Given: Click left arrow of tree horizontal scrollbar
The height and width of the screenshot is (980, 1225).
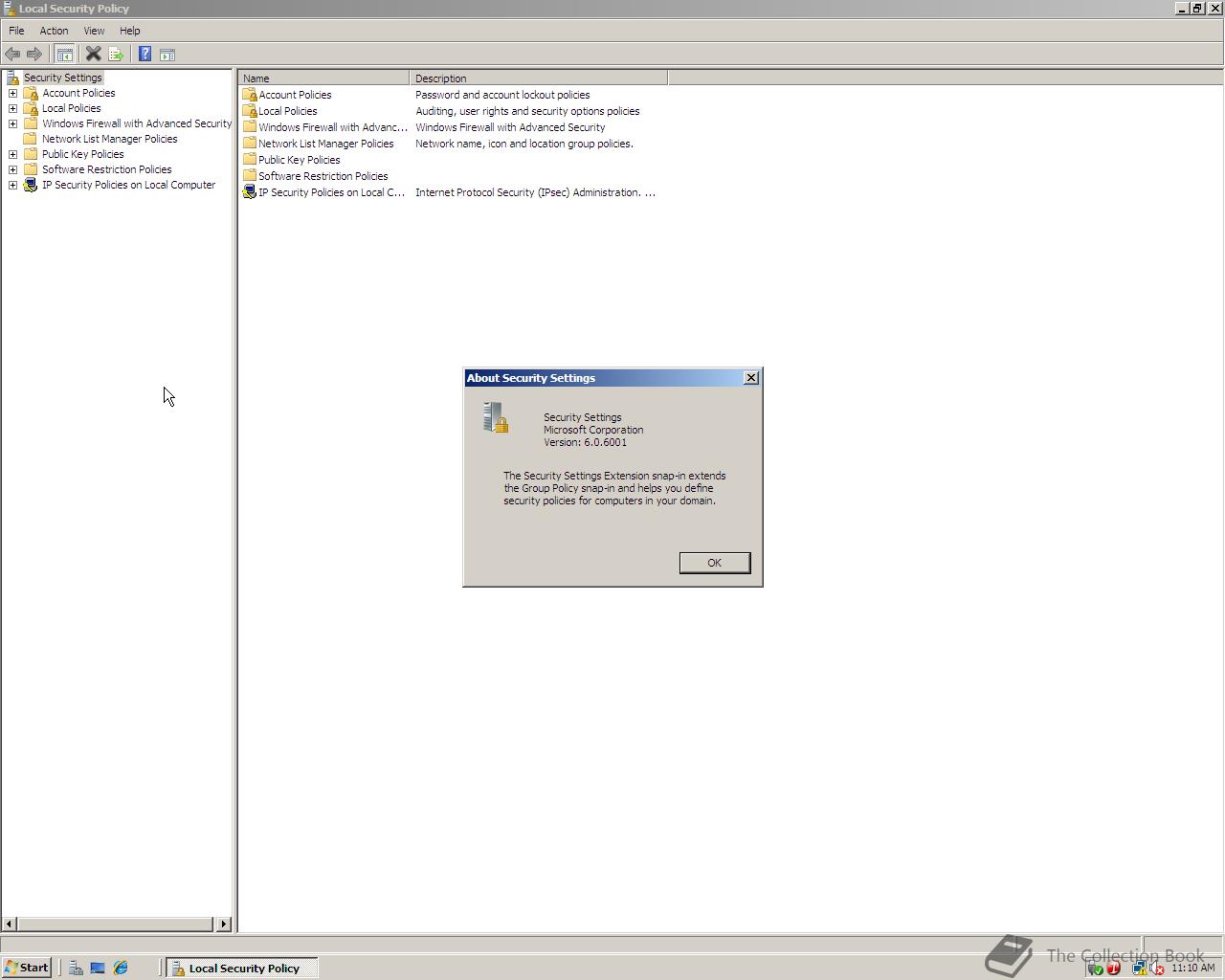Looking at the screenshot, I should tap(10, 924).
